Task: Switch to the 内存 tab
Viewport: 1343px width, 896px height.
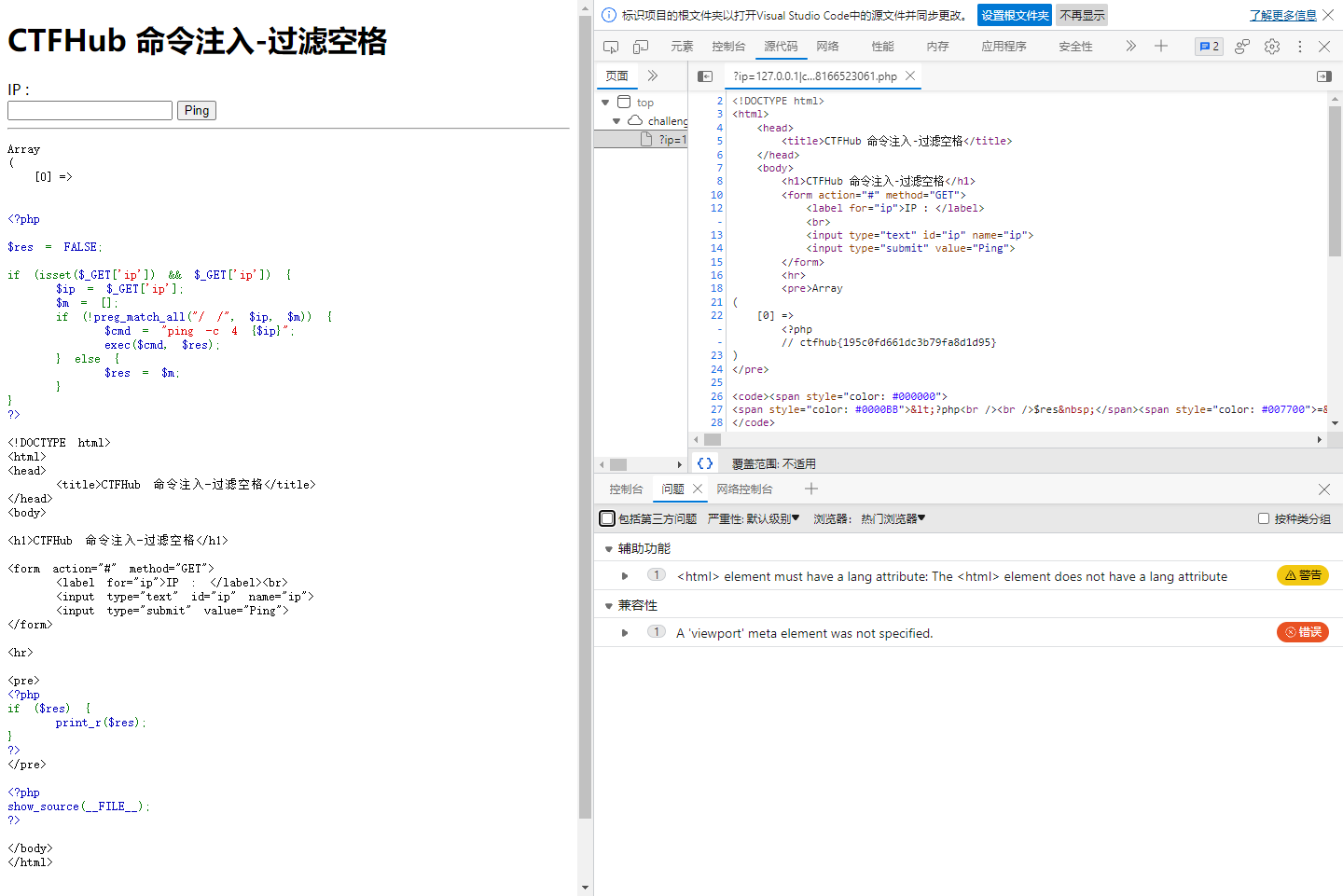Action: point(937,47)
